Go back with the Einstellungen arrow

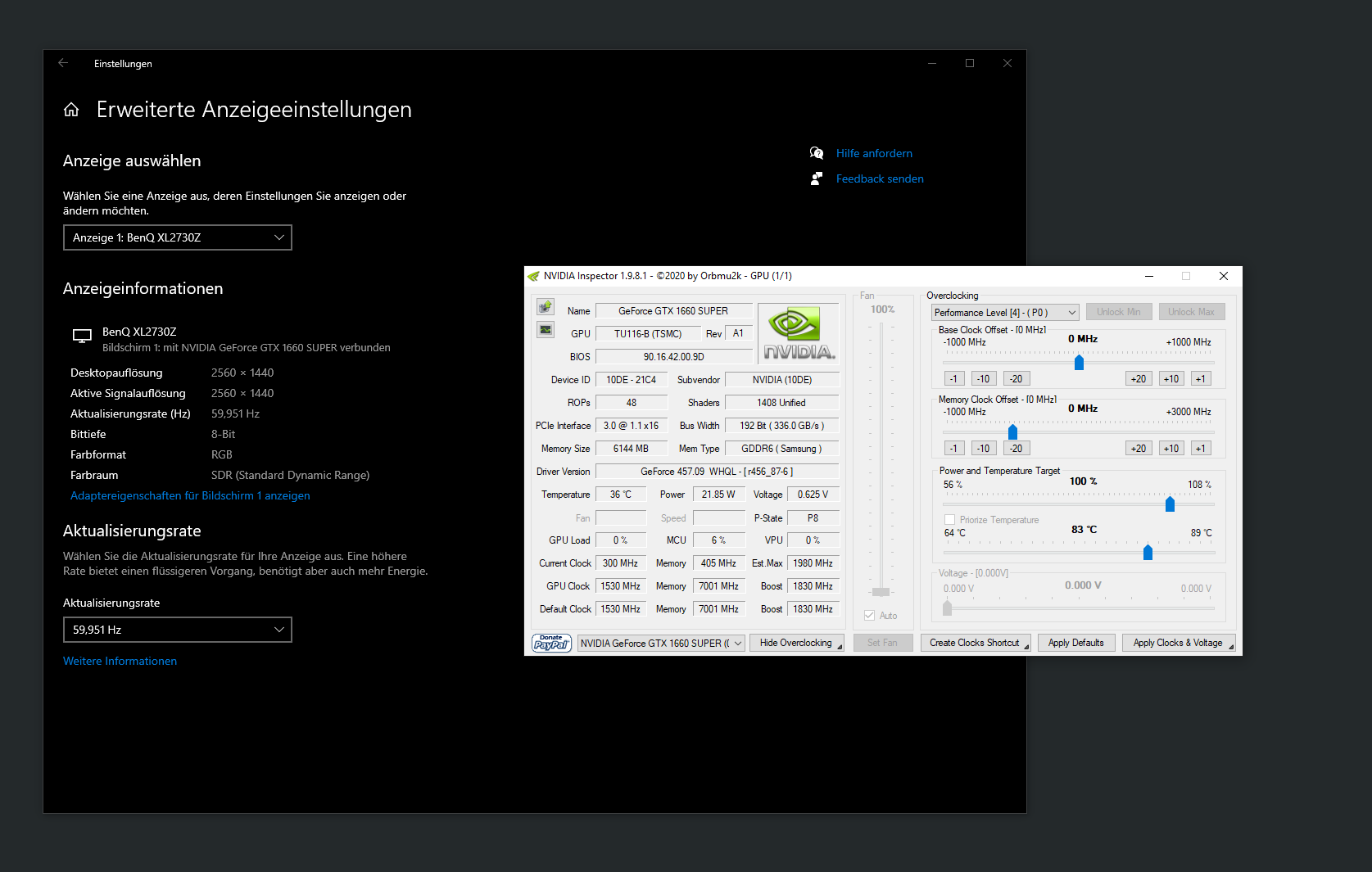point(63,63)
